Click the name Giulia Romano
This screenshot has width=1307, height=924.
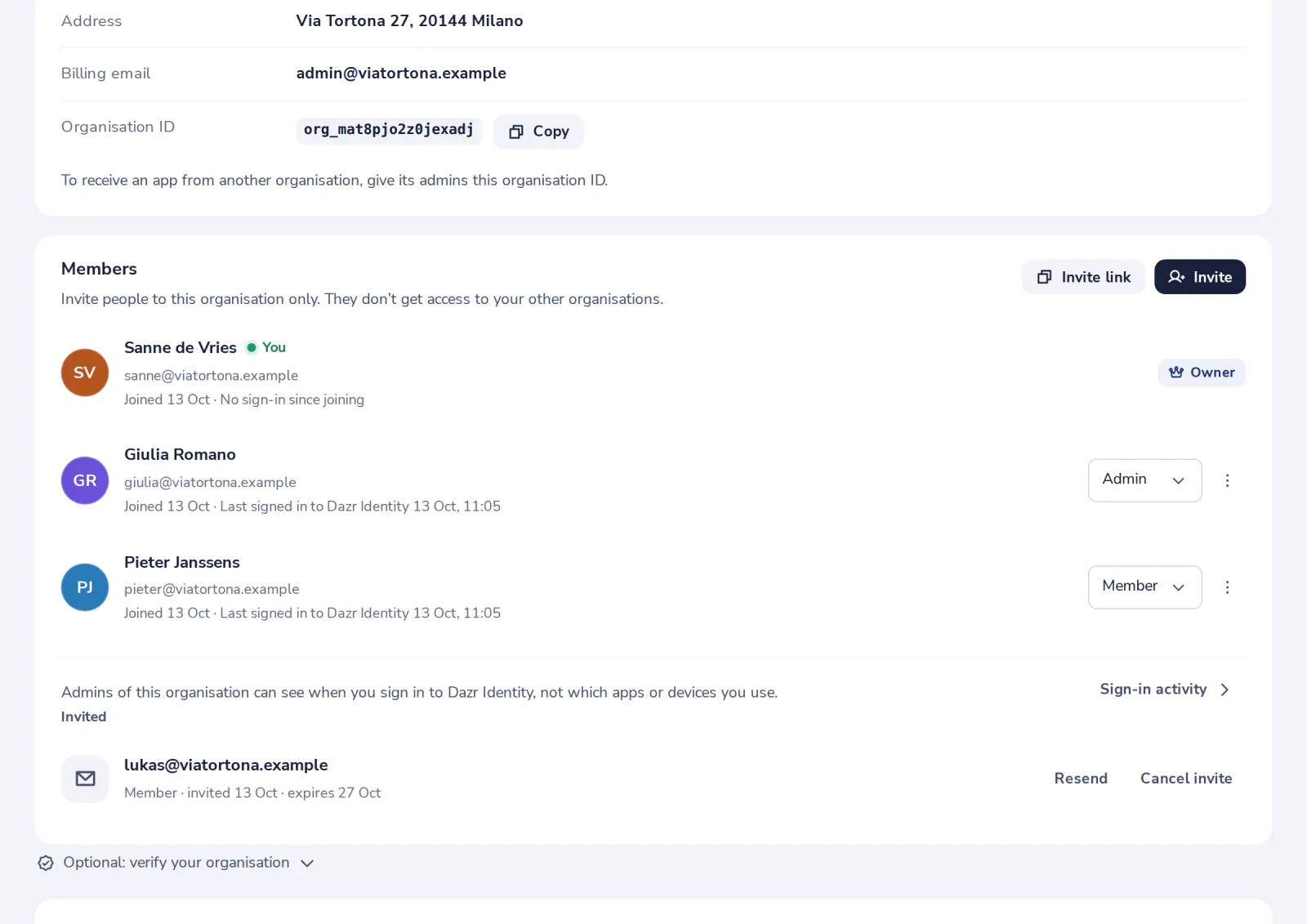pos(180,455)
